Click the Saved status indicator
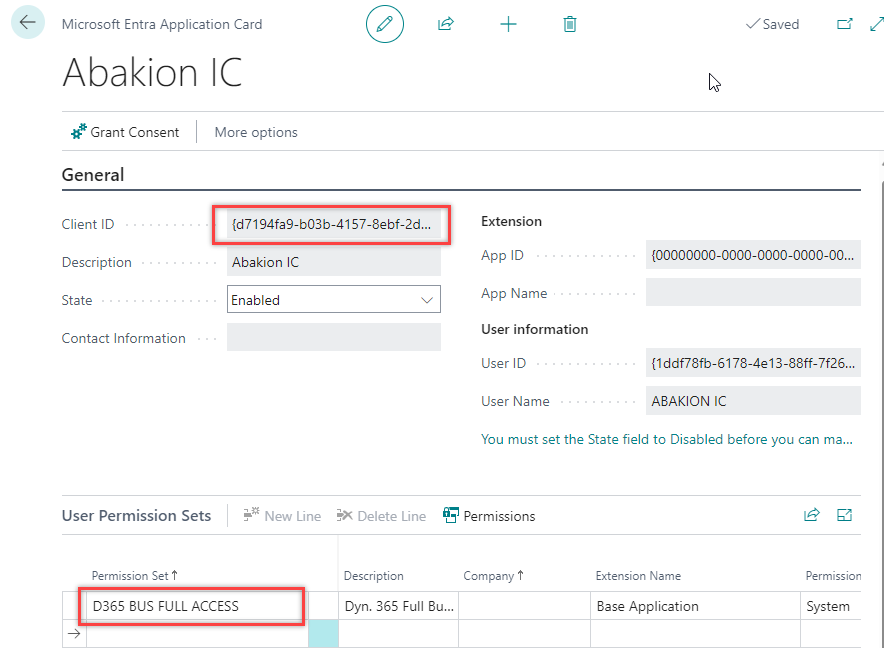 [x=772, y=24]
